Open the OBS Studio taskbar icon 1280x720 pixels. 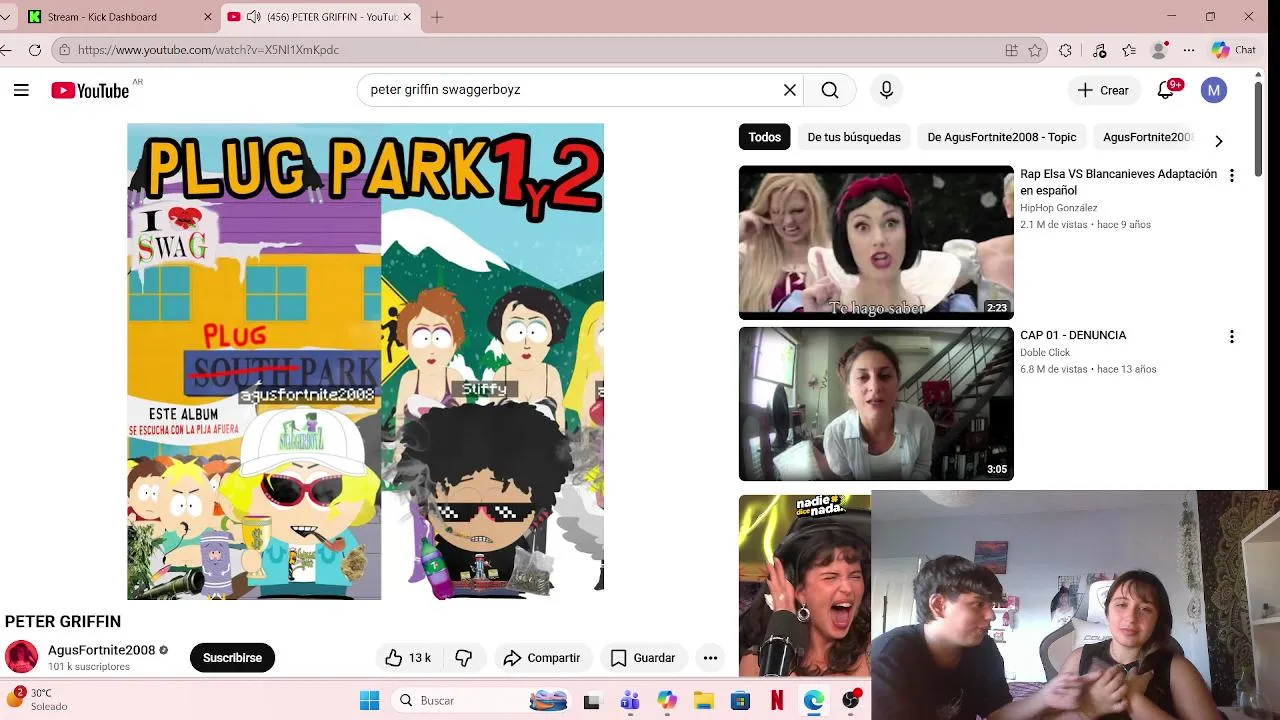point(851,700)
